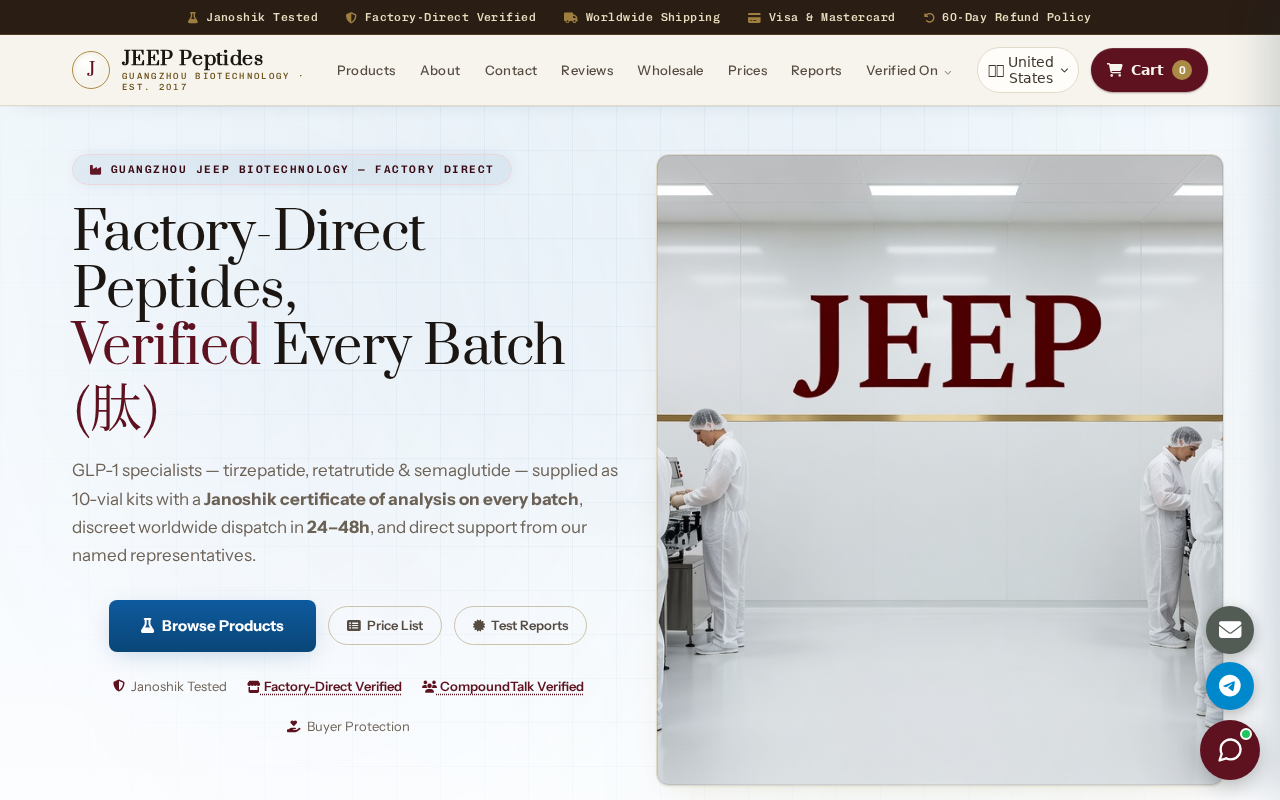Click the "Janoshik Tested" top bar text
Viewport: 1280px width, 800px height.
[262, 17]
